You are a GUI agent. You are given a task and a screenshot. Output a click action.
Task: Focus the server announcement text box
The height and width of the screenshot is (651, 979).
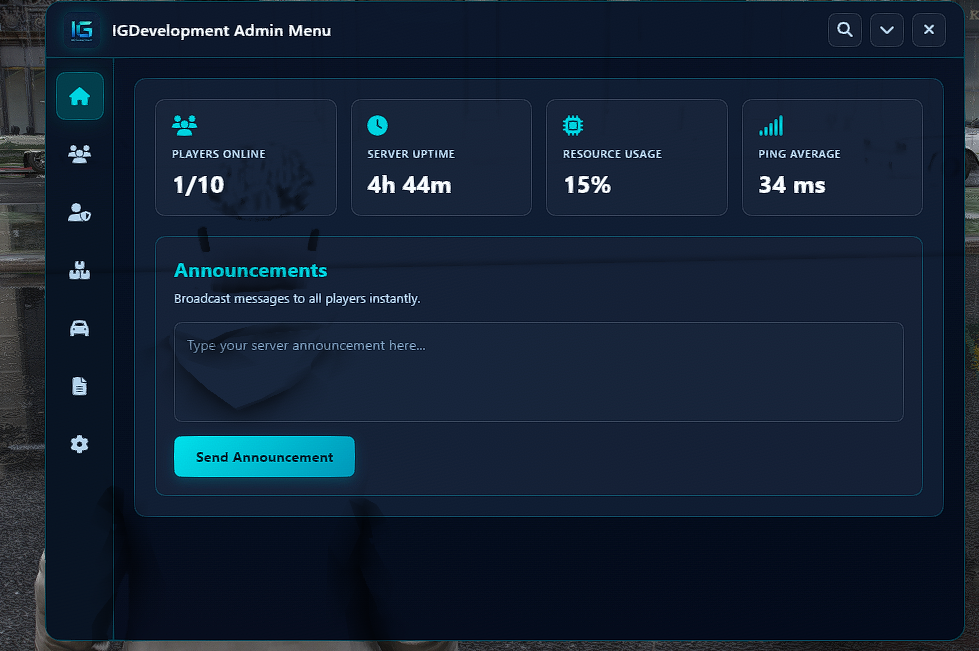(x=539, y=372)
